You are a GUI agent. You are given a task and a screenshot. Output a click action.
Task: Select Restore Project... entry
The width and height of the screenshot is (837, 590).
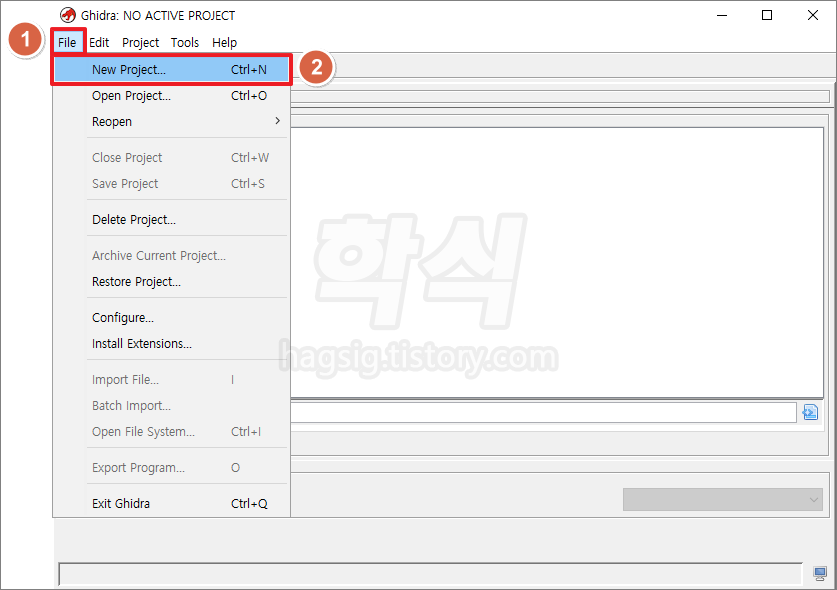[x=171, y=281]
